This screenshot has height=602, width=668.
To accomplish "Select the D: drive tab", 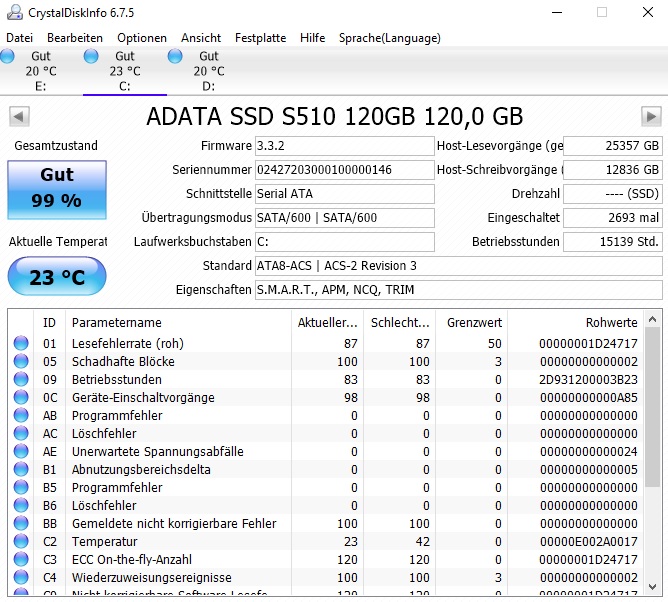I will 209,71.
